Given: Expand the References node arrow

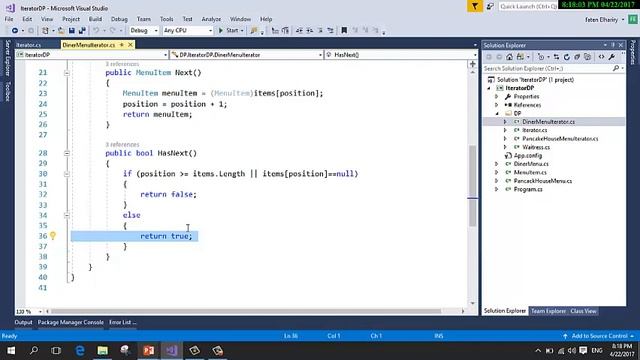Looking at the screenshot, I should tap(497, 105).
